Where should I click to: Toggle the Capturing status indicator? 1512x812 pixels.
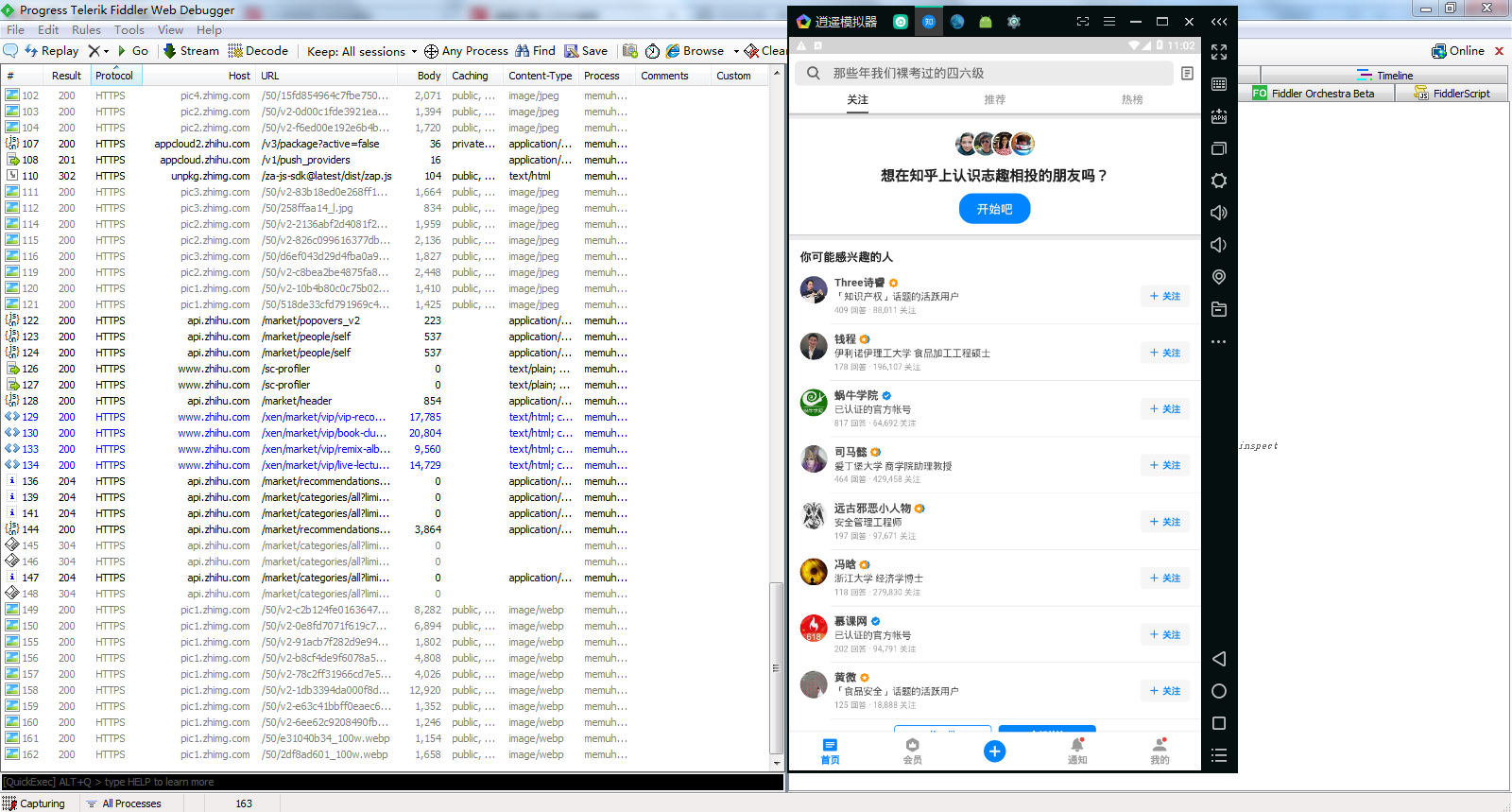(x=34, y=803)
